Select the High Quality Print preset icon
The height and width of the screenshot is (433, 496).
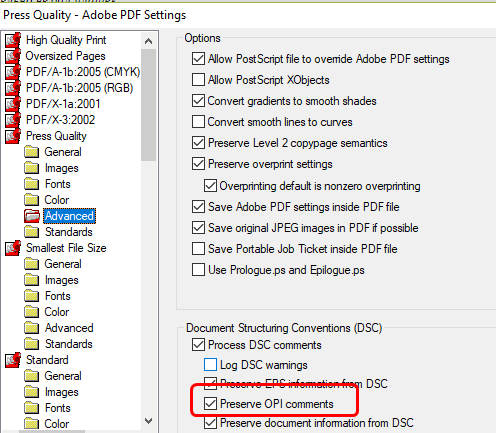(13, 40)
